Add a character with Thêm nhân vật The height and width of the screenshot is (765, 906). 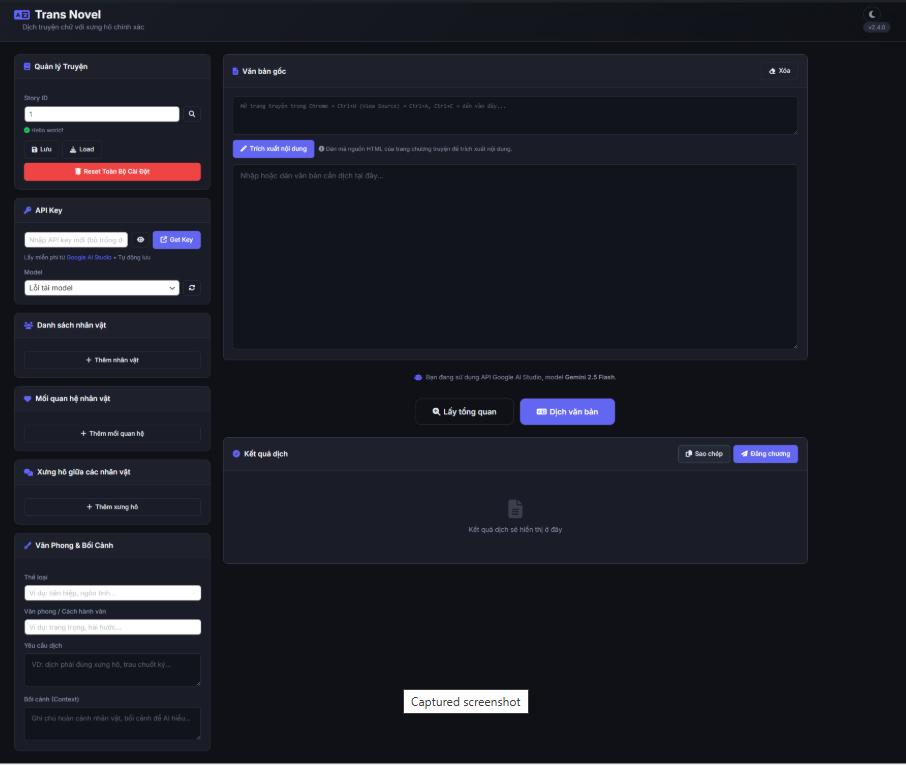point(112,360)
